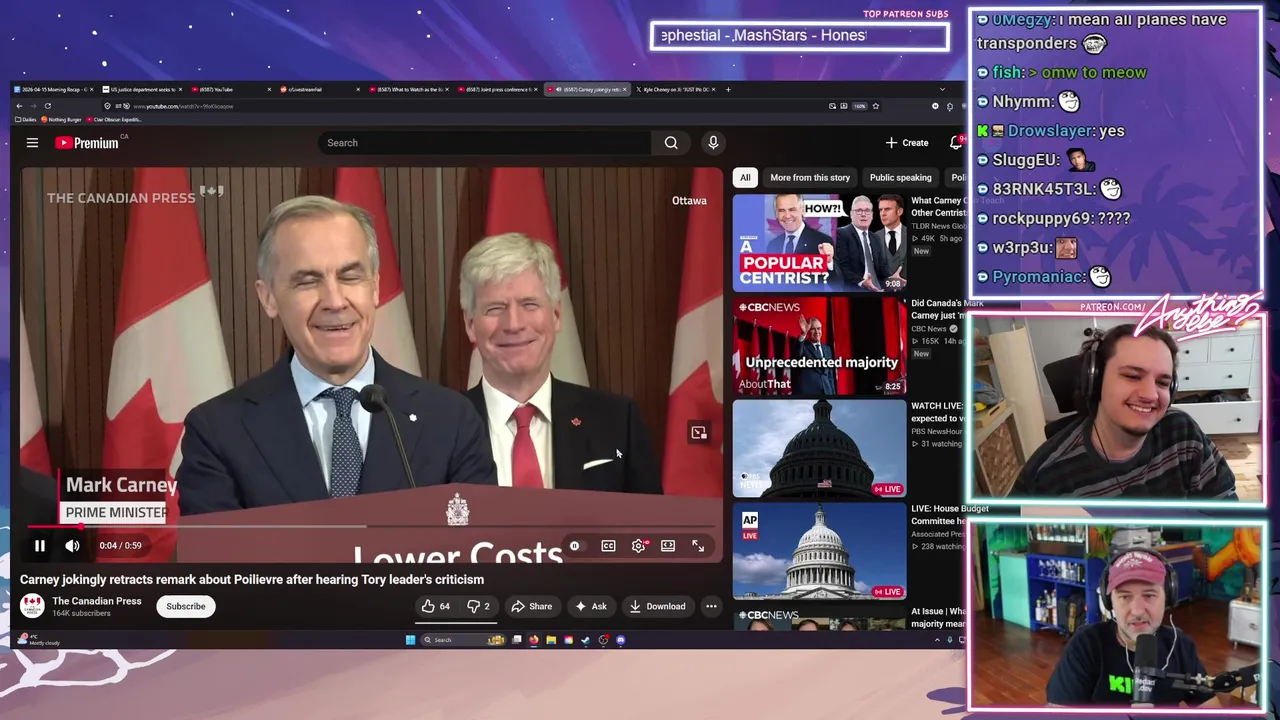Open the Dailies bookmarks folder

26,119
